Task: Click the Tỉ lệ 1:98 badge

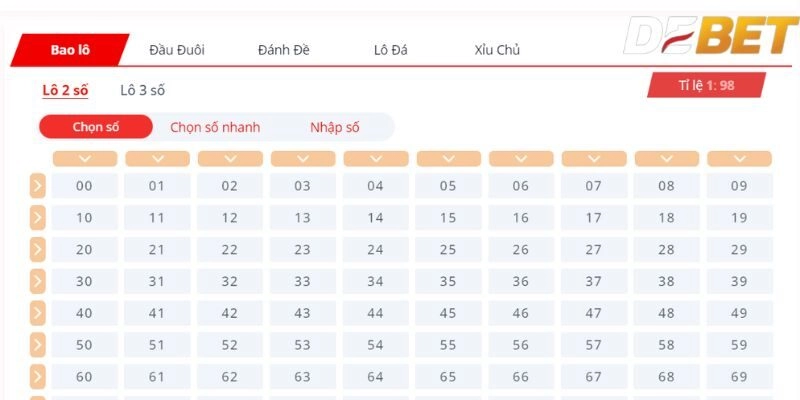Action: 706,85
